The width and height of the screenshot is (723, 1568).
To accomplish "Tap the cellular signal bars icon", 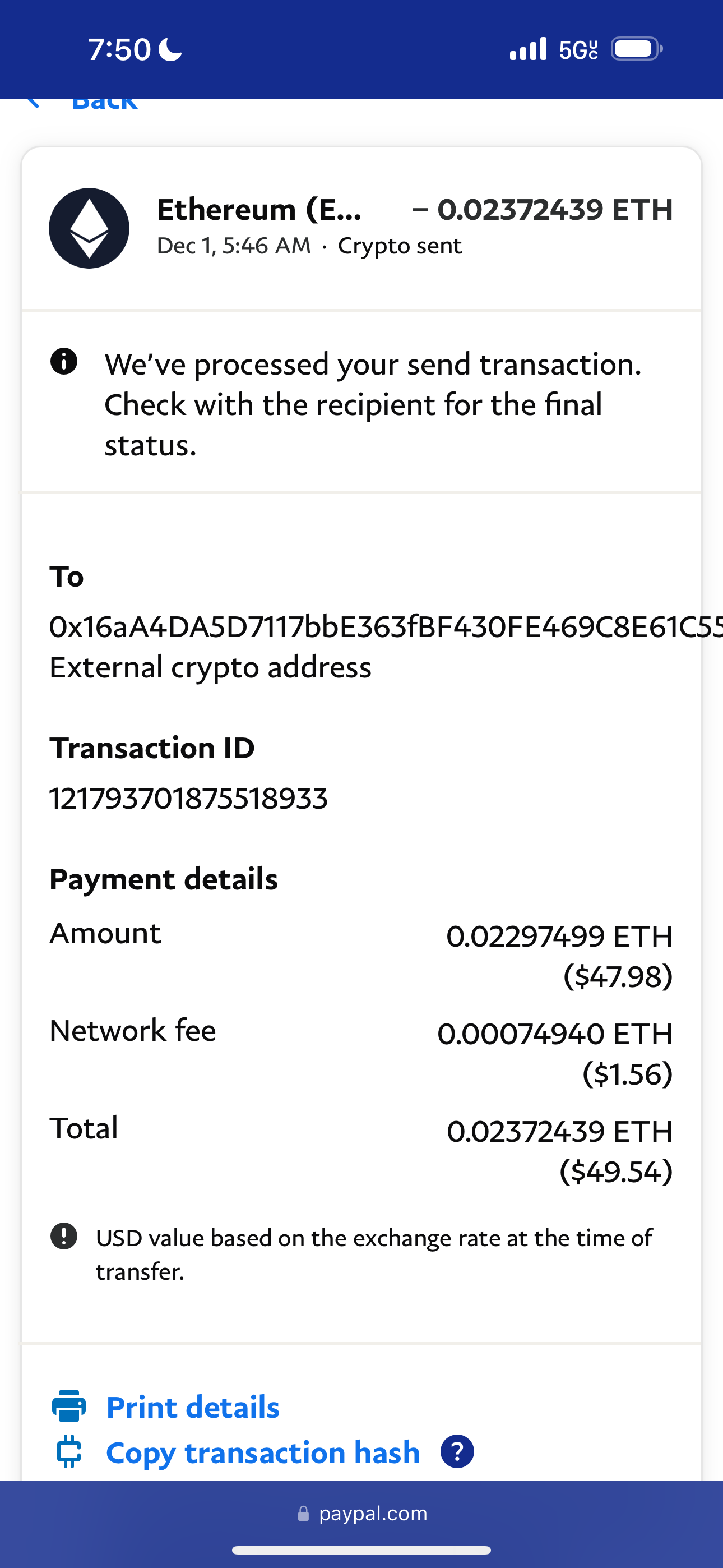I will pos(527,49).
